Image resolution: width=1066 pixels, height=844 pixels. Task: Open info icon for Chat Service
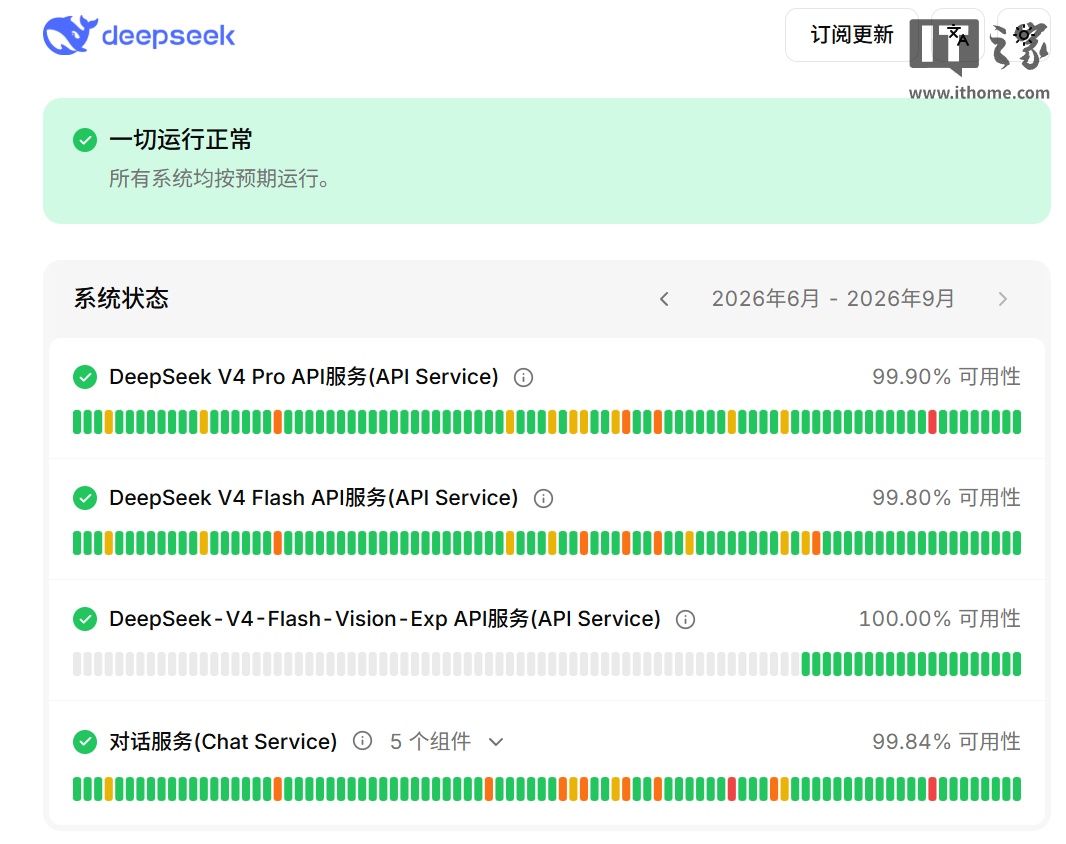click(362, 741)
